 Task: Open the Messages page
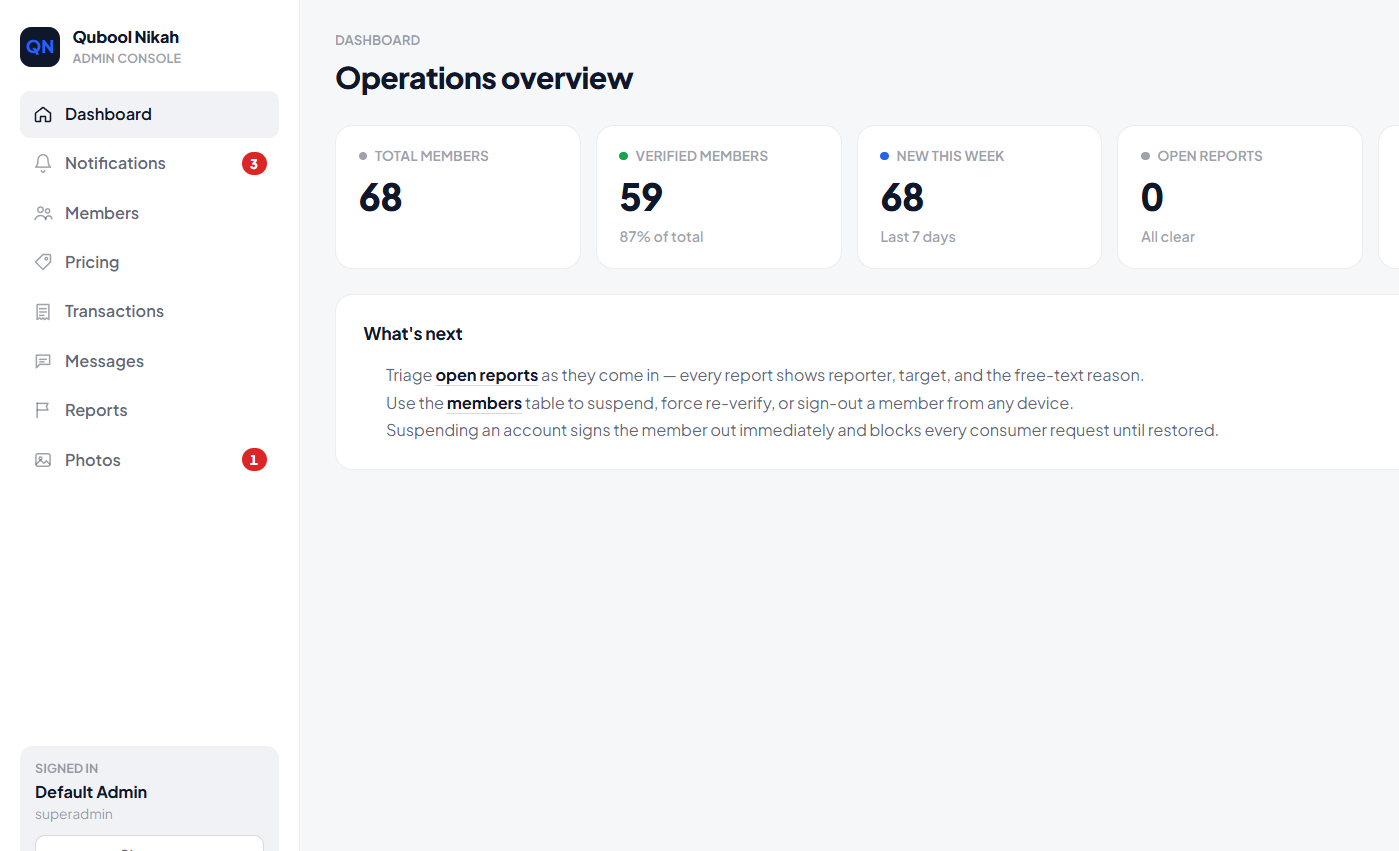pos(149,361)
